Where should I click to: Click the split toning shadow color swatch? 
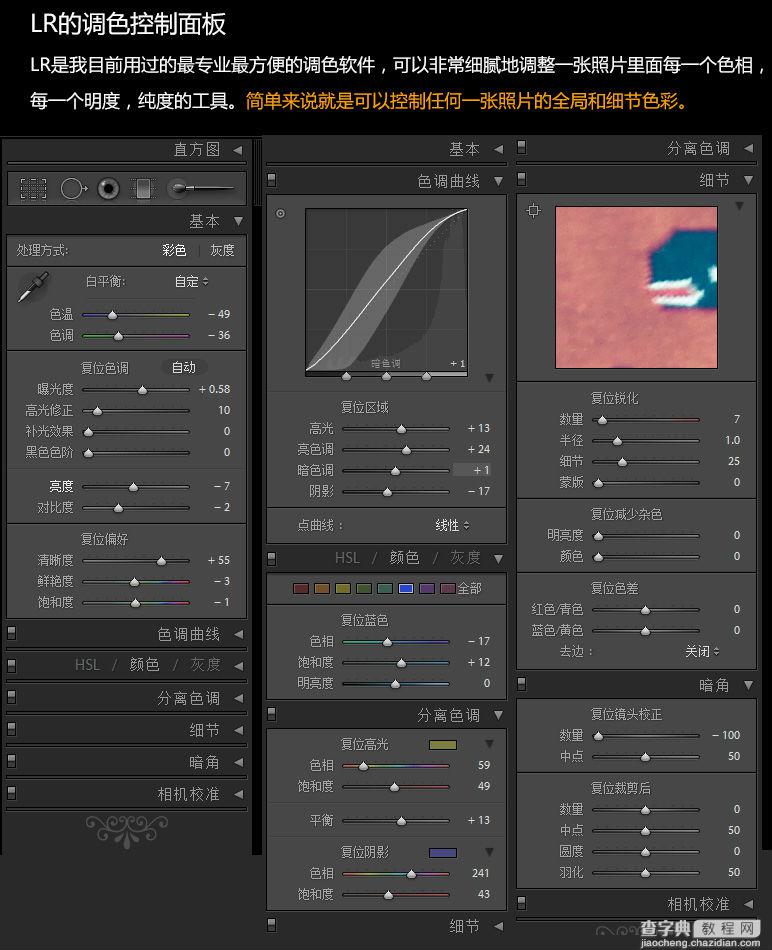442,852
